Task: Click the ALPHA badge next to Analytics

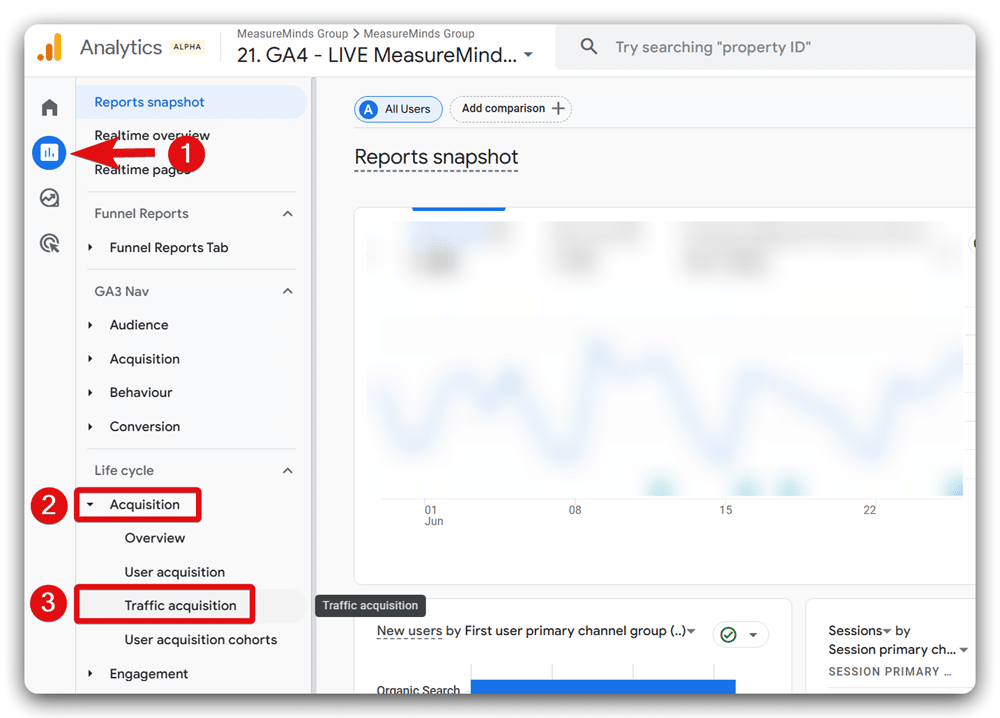Action: [188, 46]
